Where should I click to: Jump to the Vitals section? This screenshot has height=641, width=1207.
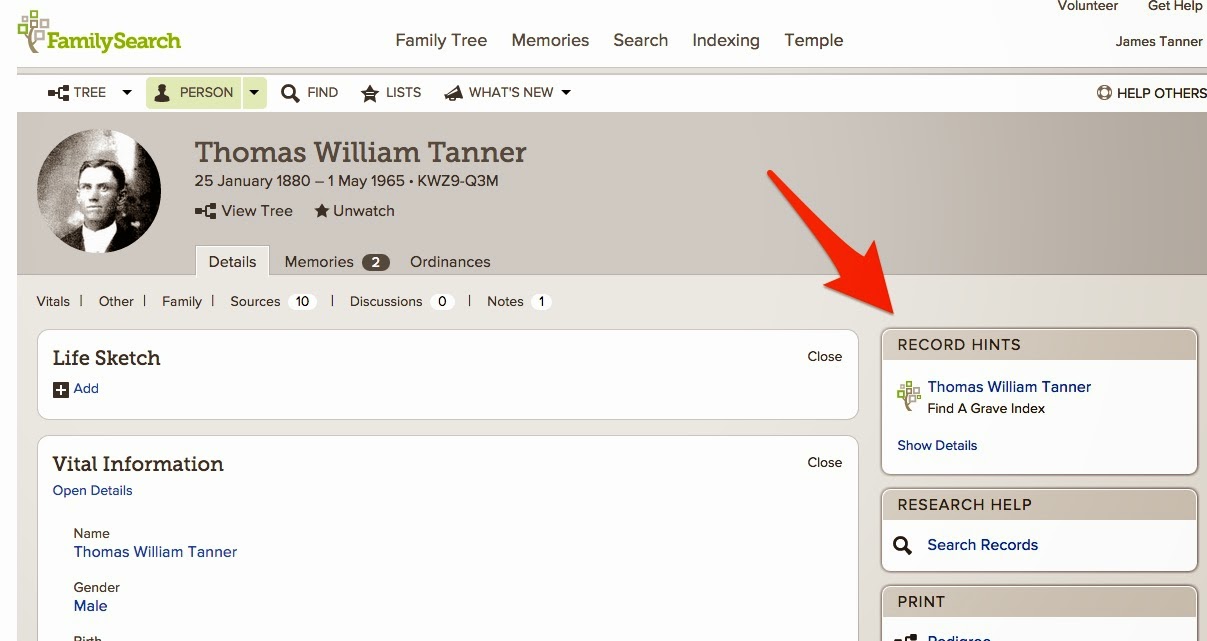[x=53, y=301]
